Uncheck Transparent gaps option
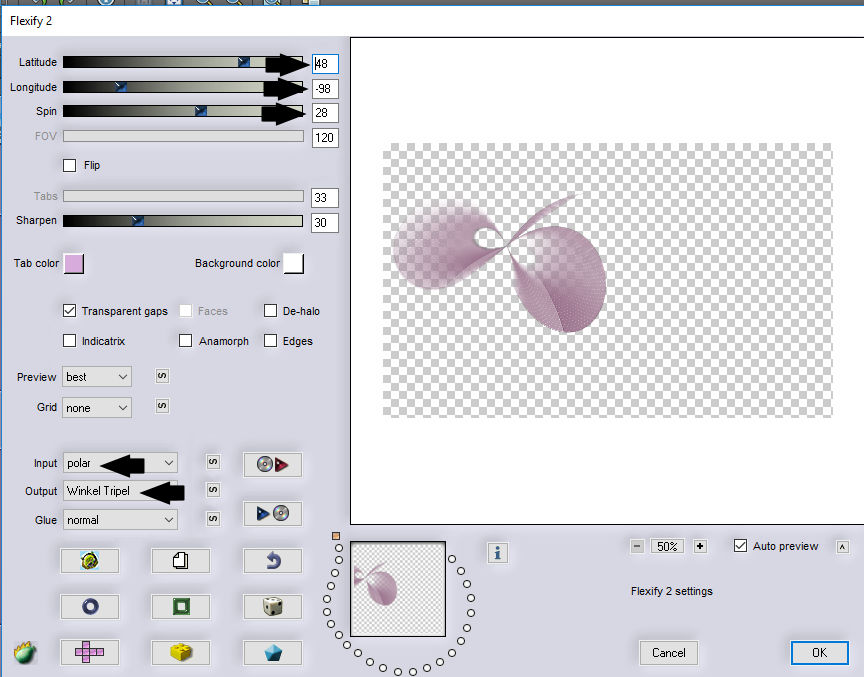Image resolution: width=864 pixels, height=677 pixels. point(70,311)
